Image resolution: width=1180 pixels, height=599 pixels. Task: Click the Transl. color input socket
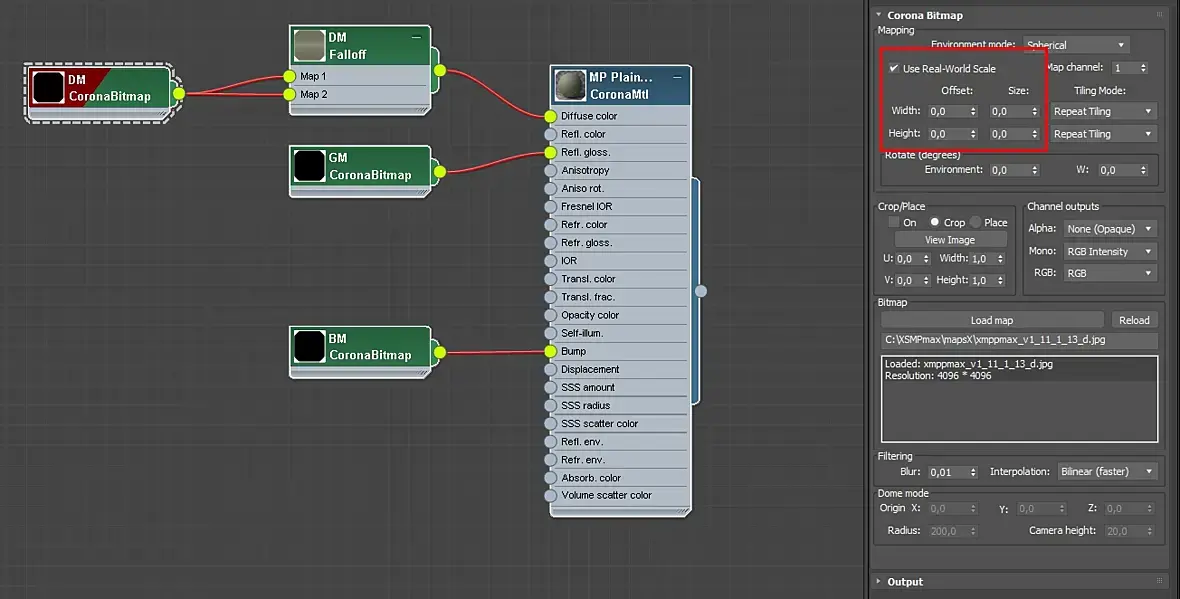551,278
